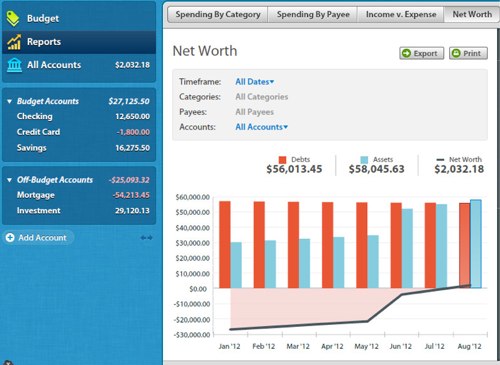Click the Mar '12 axis label
The image size is (500, 365).
coord(298,346)
